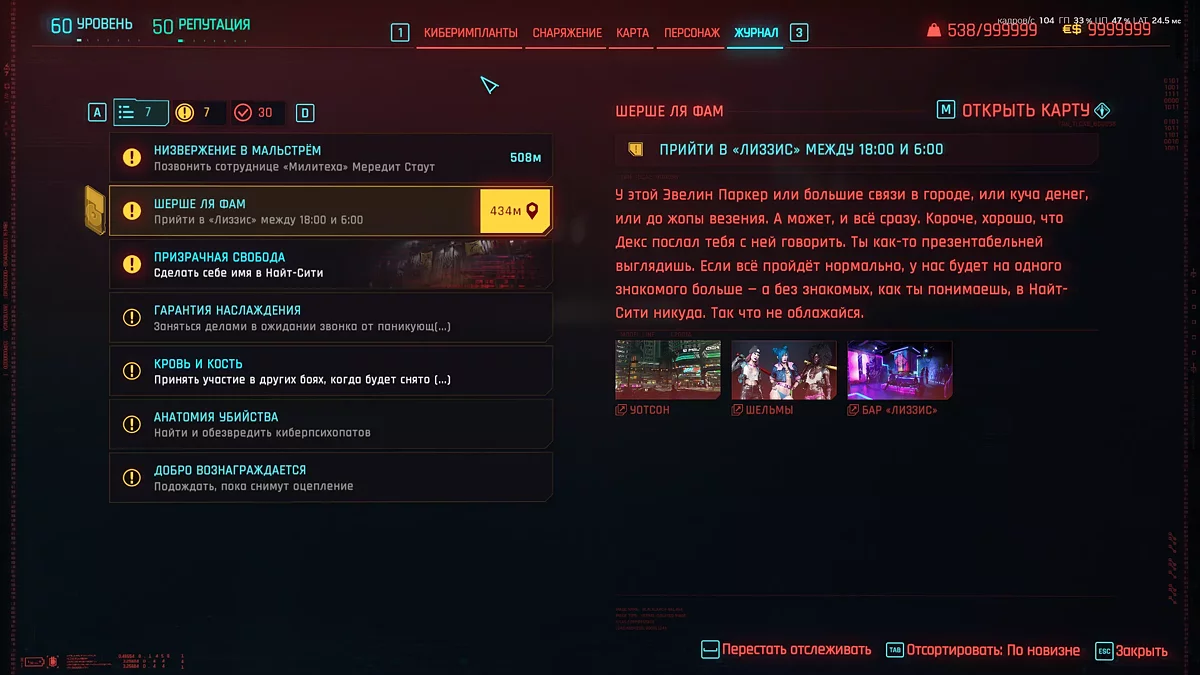This screenshot has height=675, width=1200.
Task: Click the A arrow to switch category
Action: [97, 112]
